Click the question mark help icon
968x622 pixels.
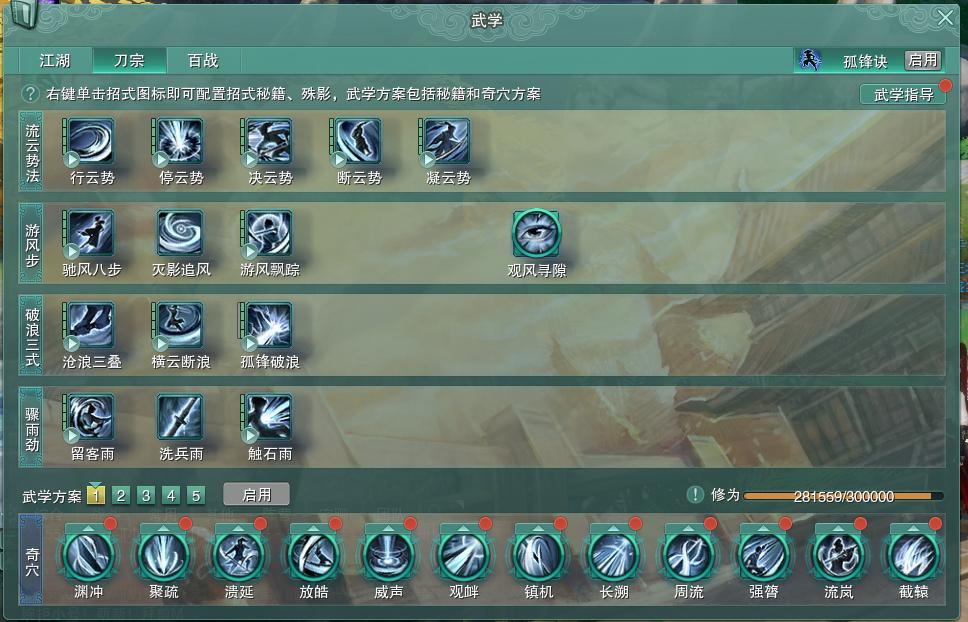click(x=30, y=94)
